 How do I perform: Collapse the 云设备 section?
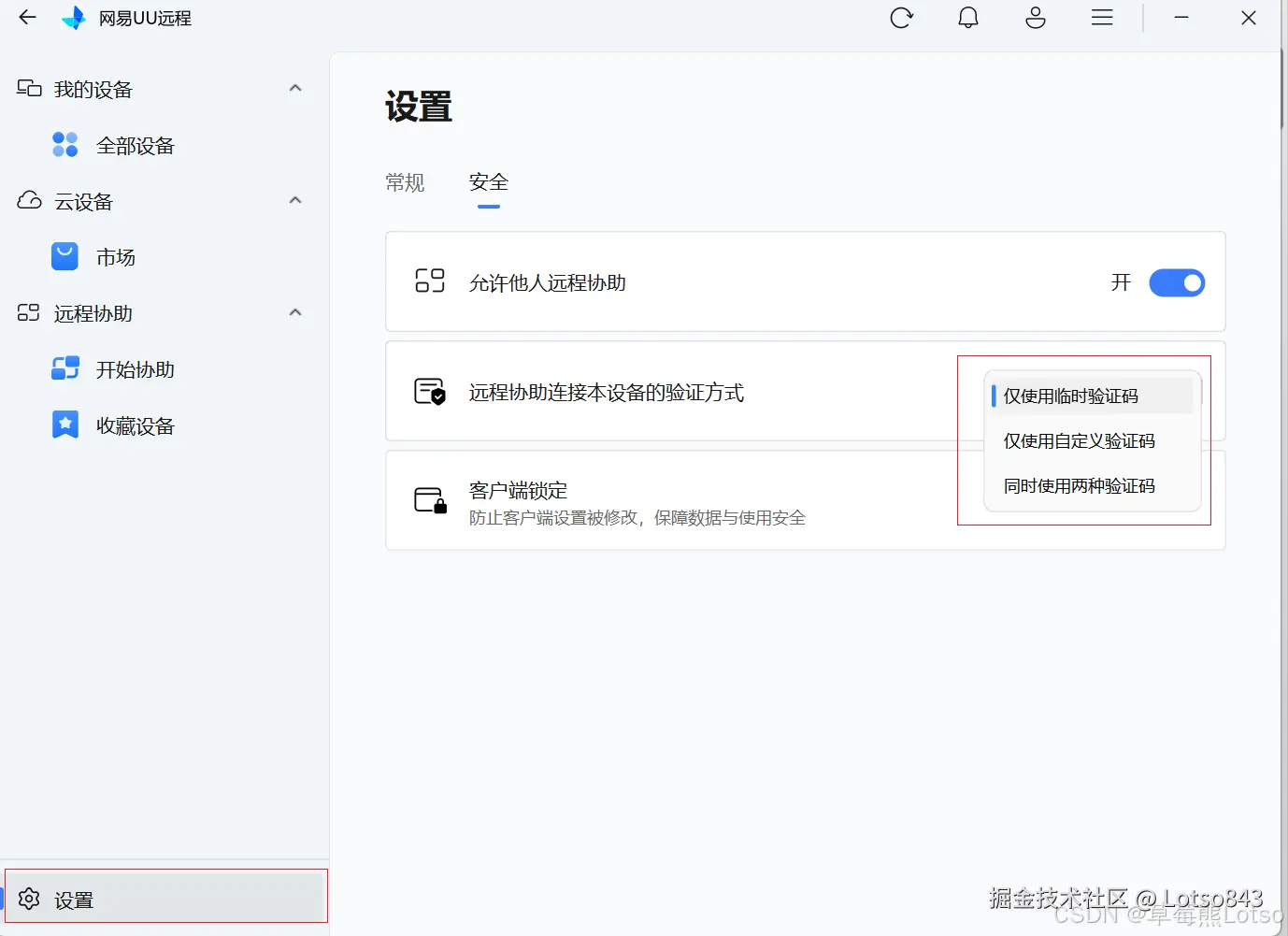click(x=294, y=199)
